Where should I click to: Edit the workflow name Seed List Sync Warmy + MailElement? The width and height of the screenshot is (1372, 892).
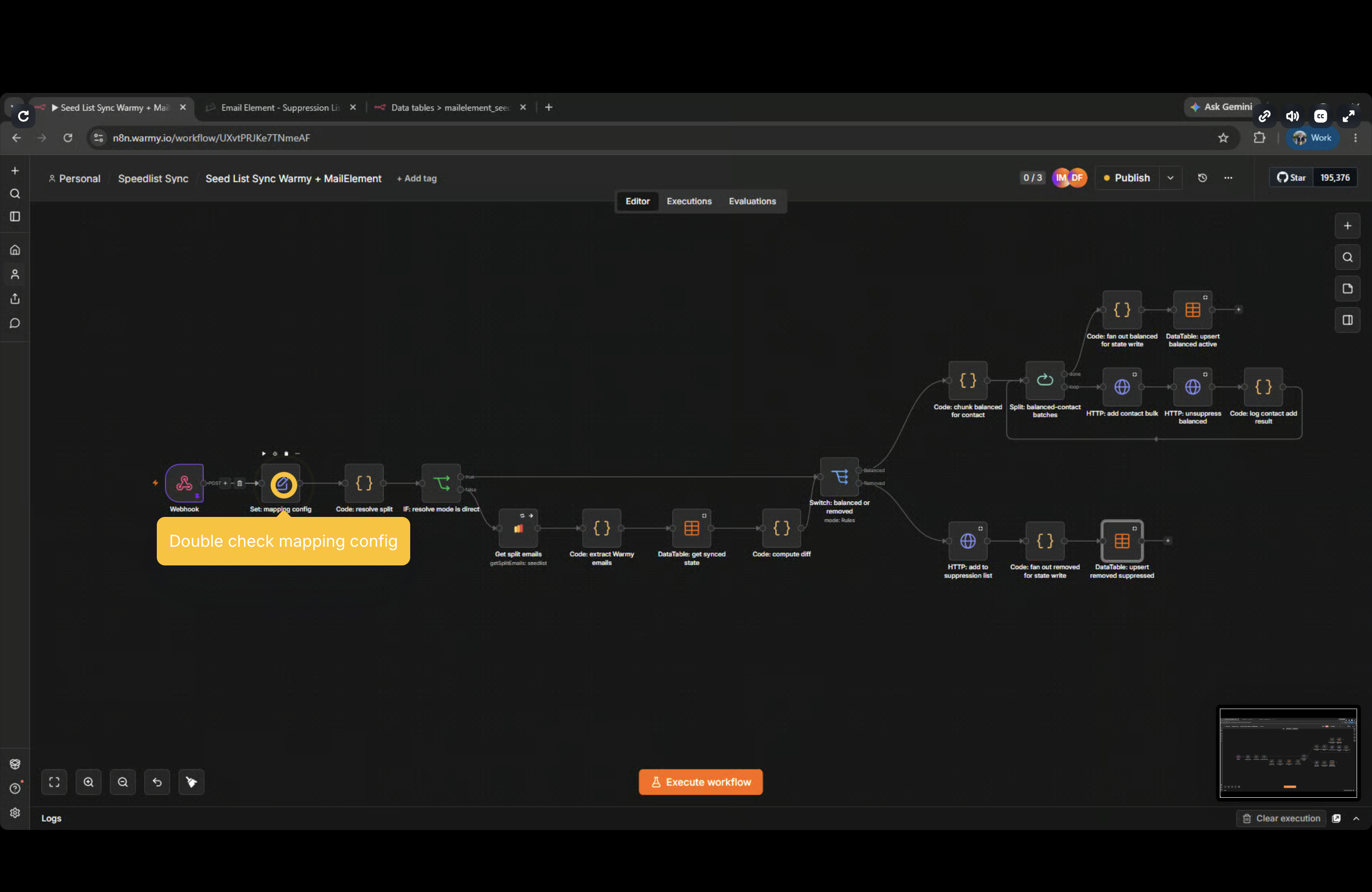(x=294, y=179)
